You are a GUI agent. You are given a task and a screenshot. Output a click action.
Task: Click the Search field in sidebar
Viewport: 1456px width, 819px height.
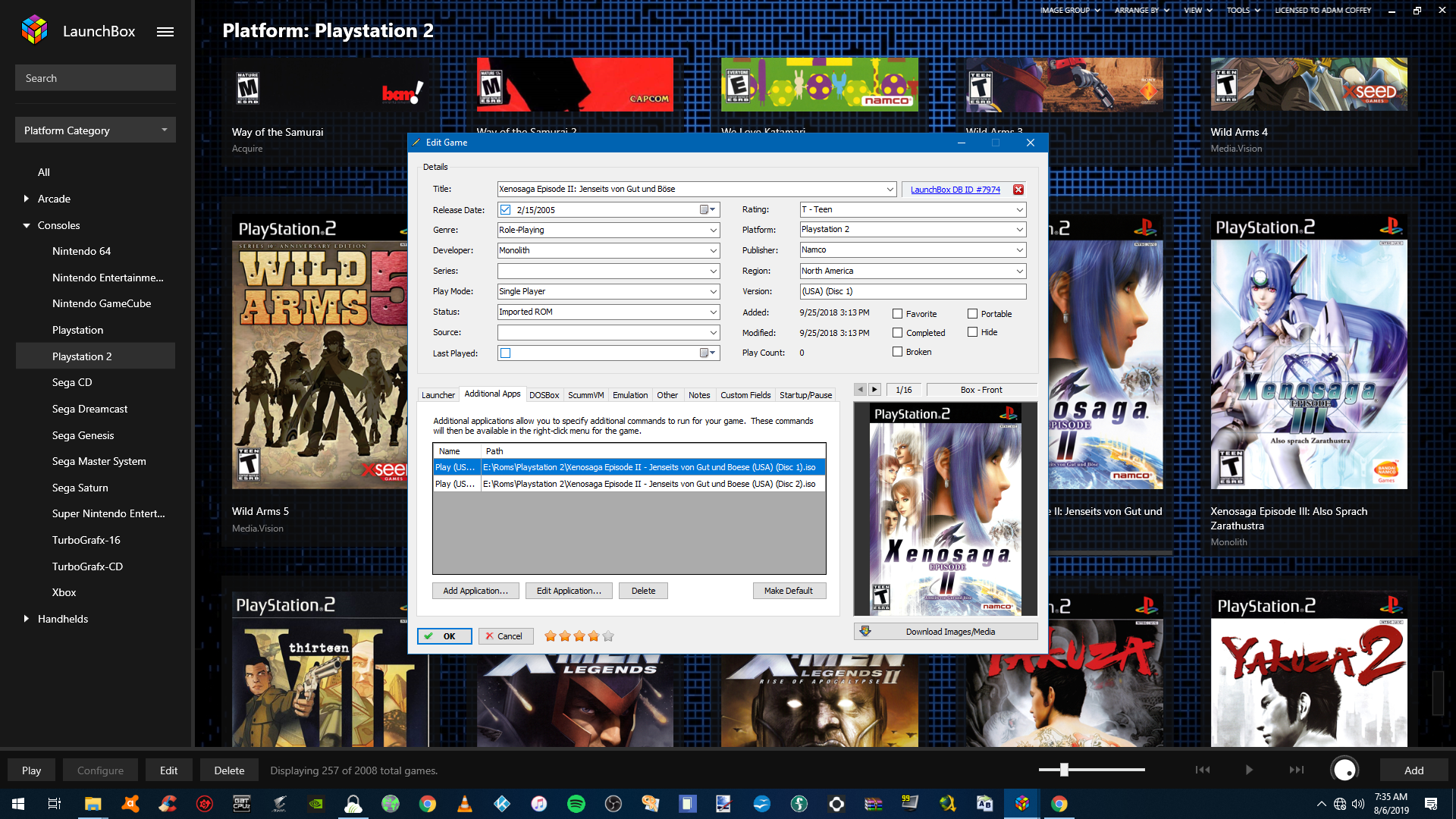(96, 78)
